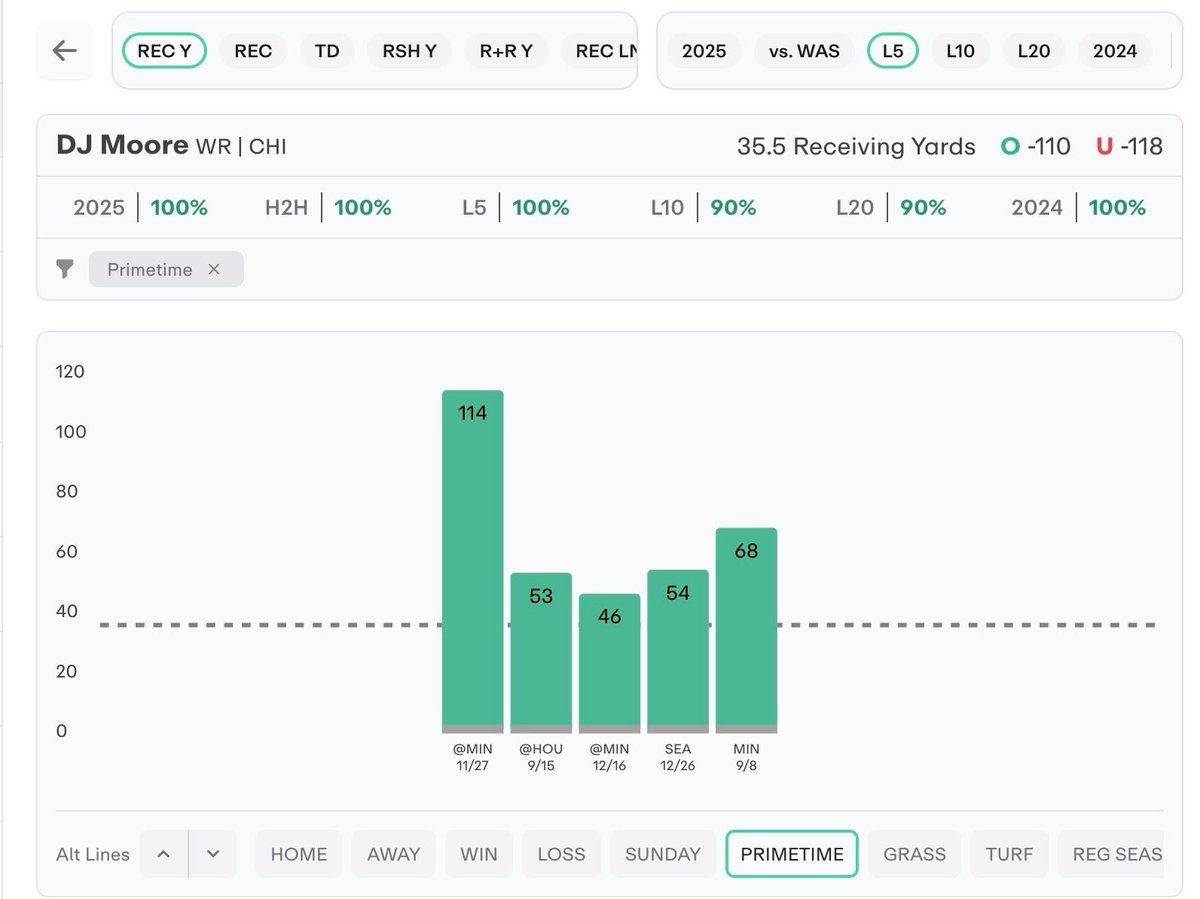Lower alt line with down chevron
The height and width of the screenshot is (899, 1200).
tap(213, 854)
